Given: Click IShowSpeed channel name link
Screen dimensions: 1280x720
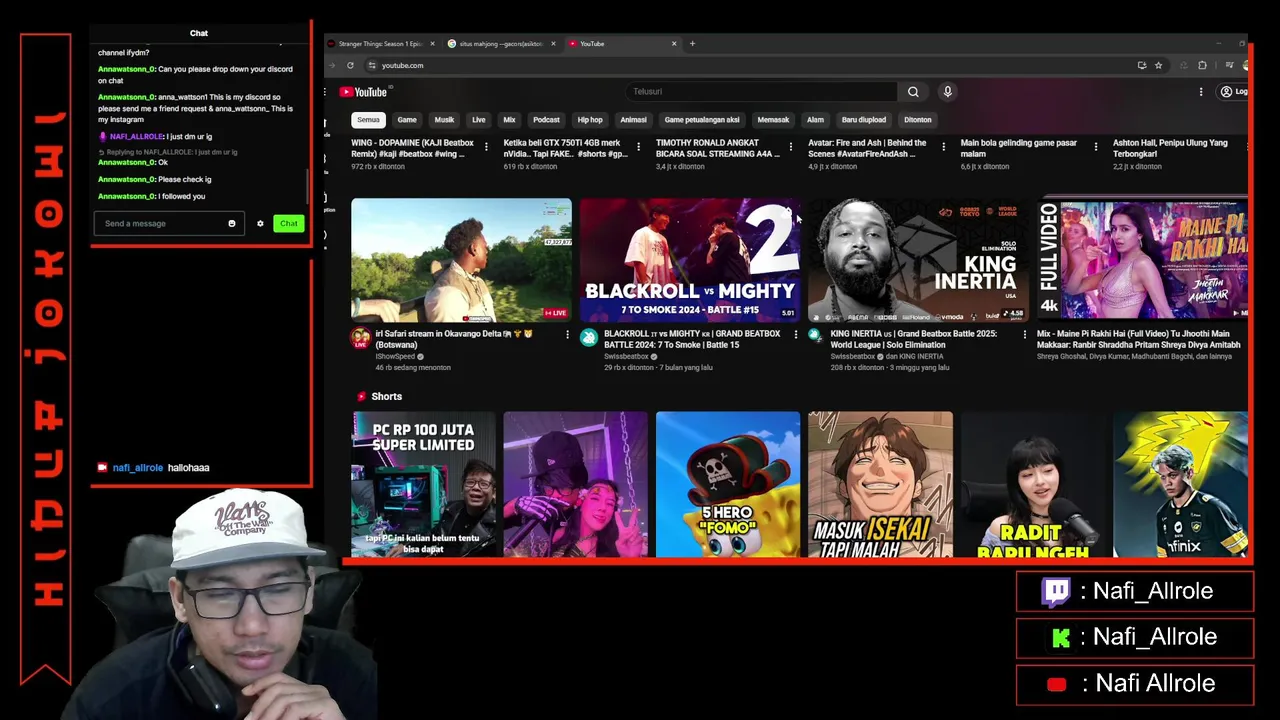Looking at the screenshot, I should [396, 357].
